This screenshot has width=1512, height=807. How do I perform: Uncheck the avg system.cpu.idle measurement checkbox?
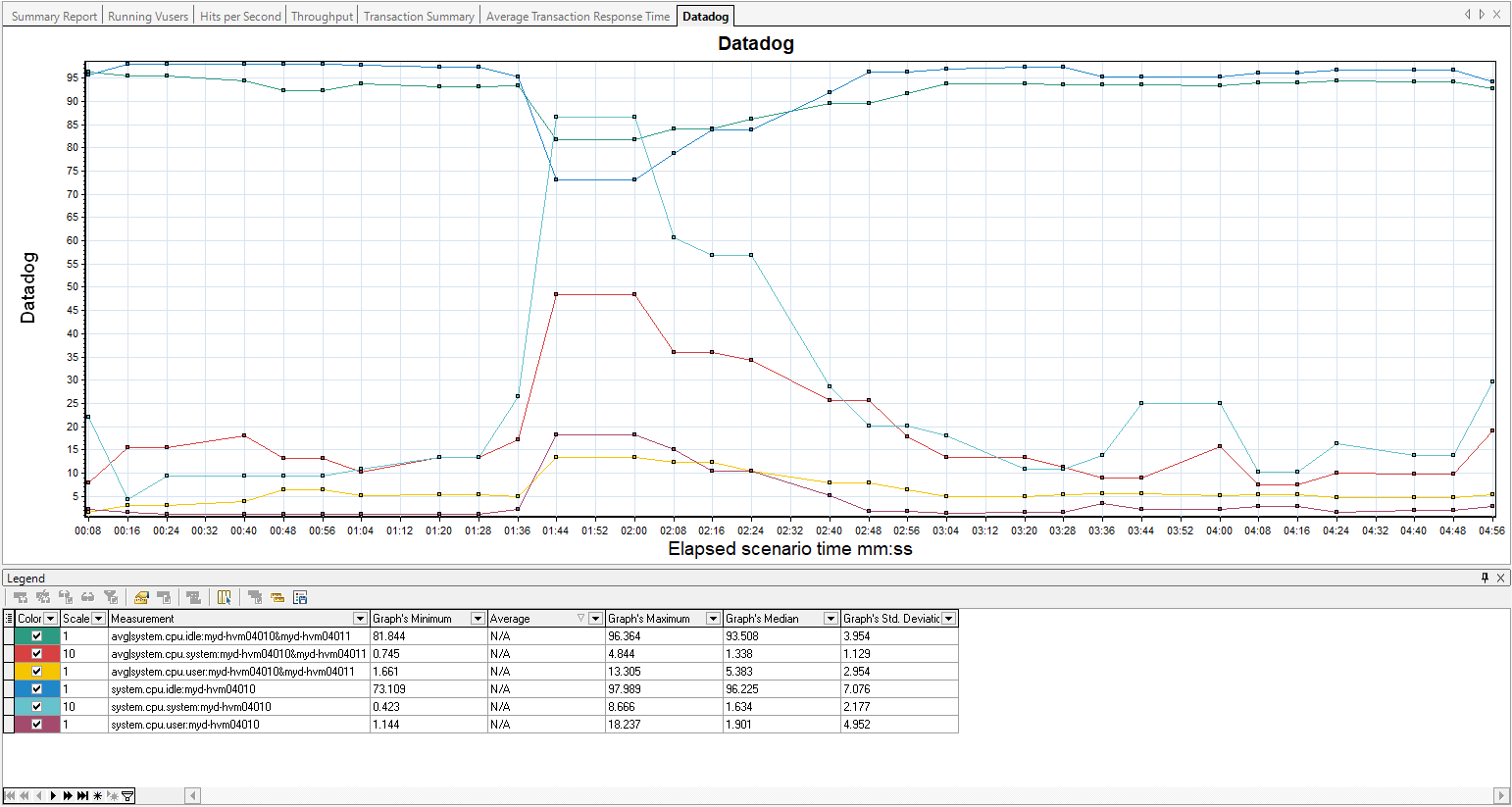tap(37, 636)
